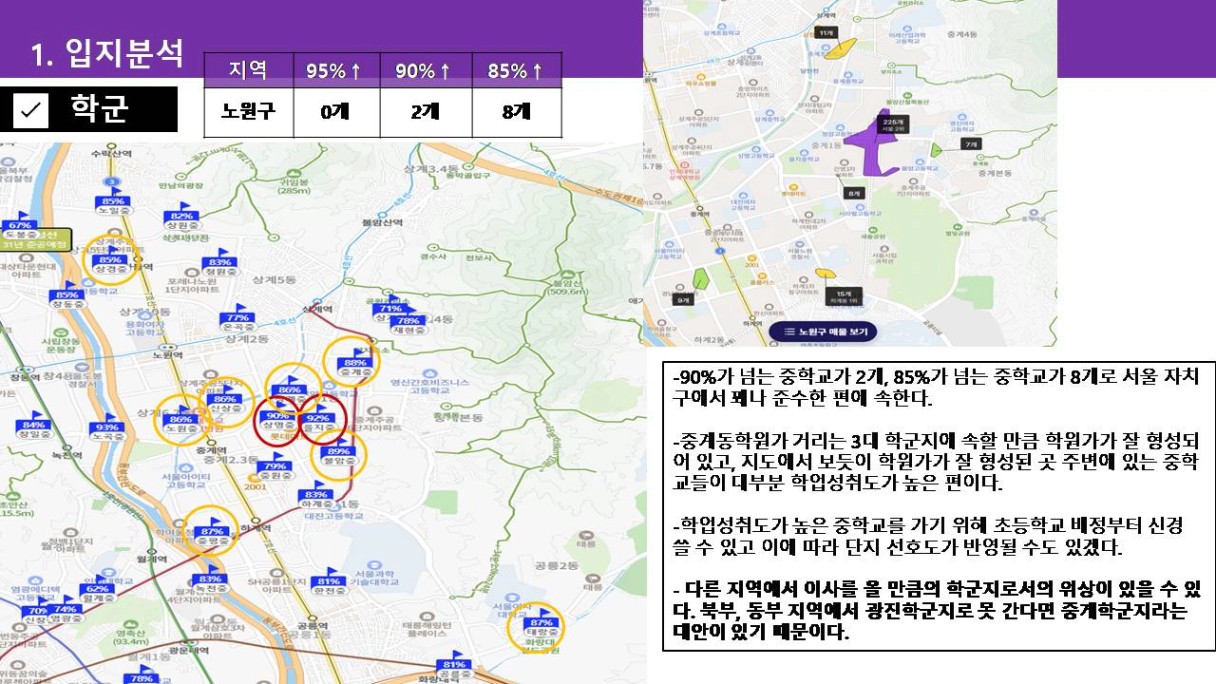1216x684 pixels.
Task: Select the 92% 을지중 school flag marker
Action: (x=318, y=418)
